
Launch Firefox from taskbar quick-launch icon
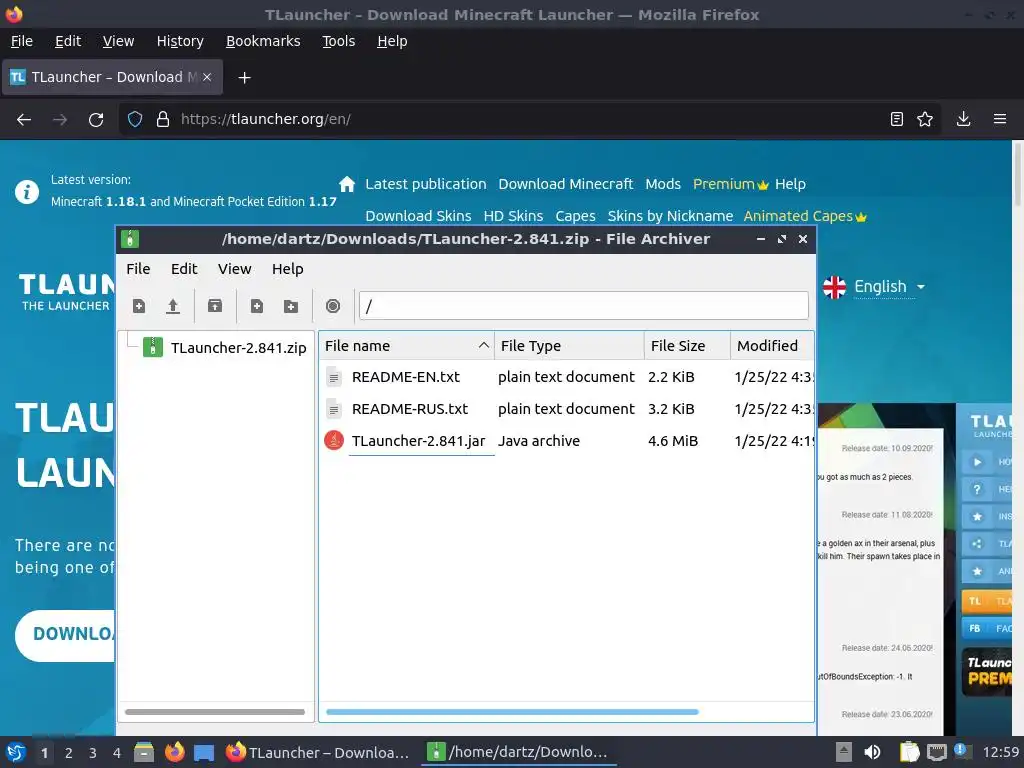(x=174, y=752)
